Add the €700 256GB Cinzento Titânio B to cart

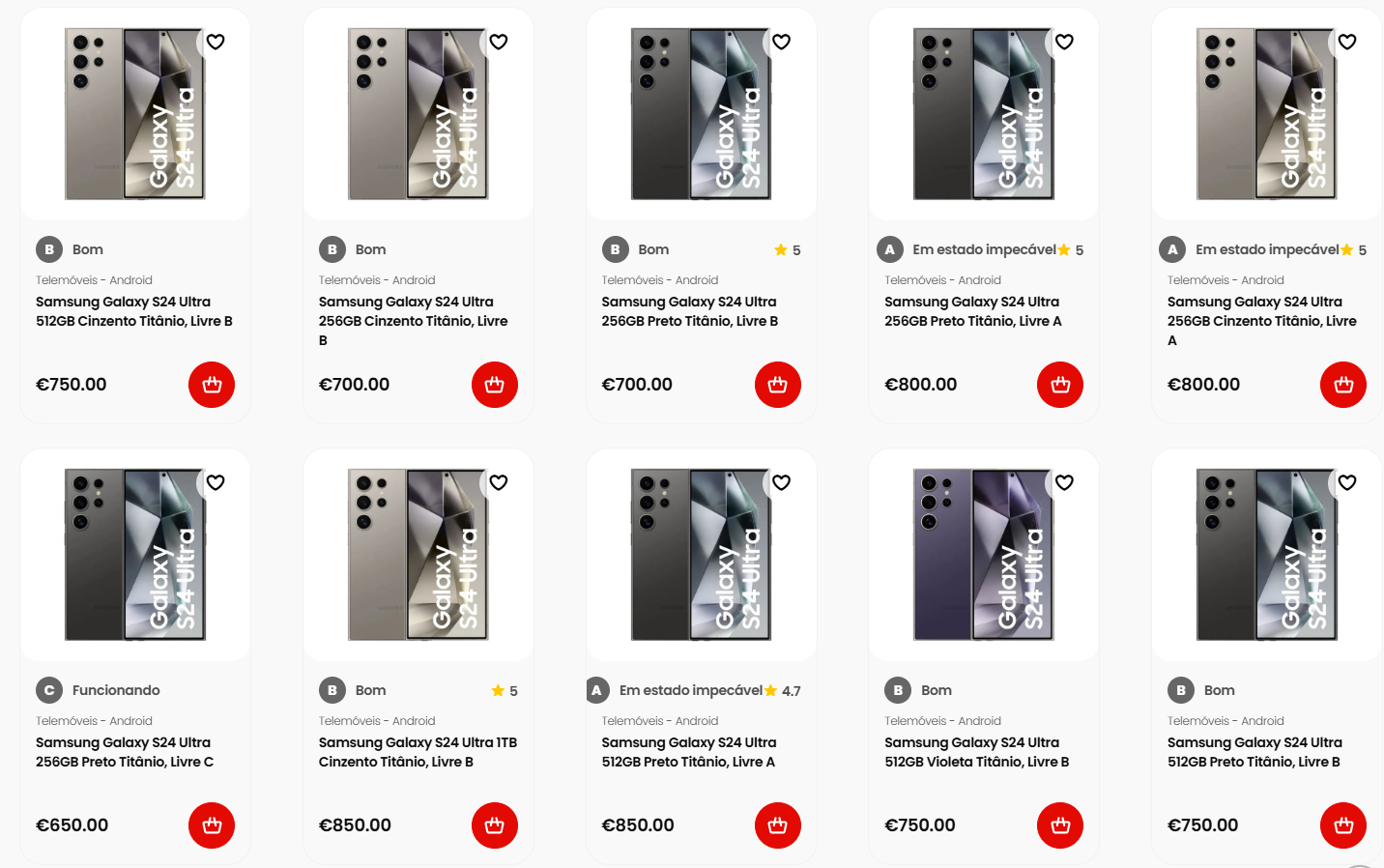point(495,385)
